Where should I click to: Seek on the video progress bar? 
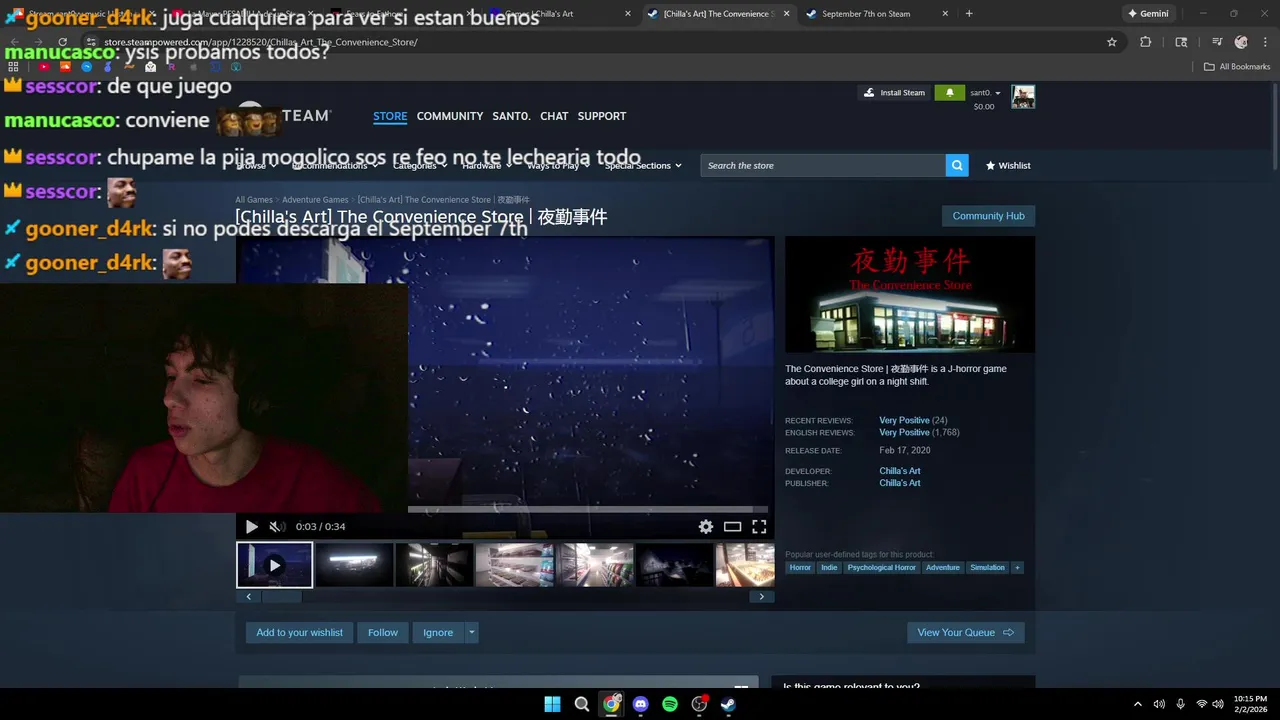click(x=587, y=509)
